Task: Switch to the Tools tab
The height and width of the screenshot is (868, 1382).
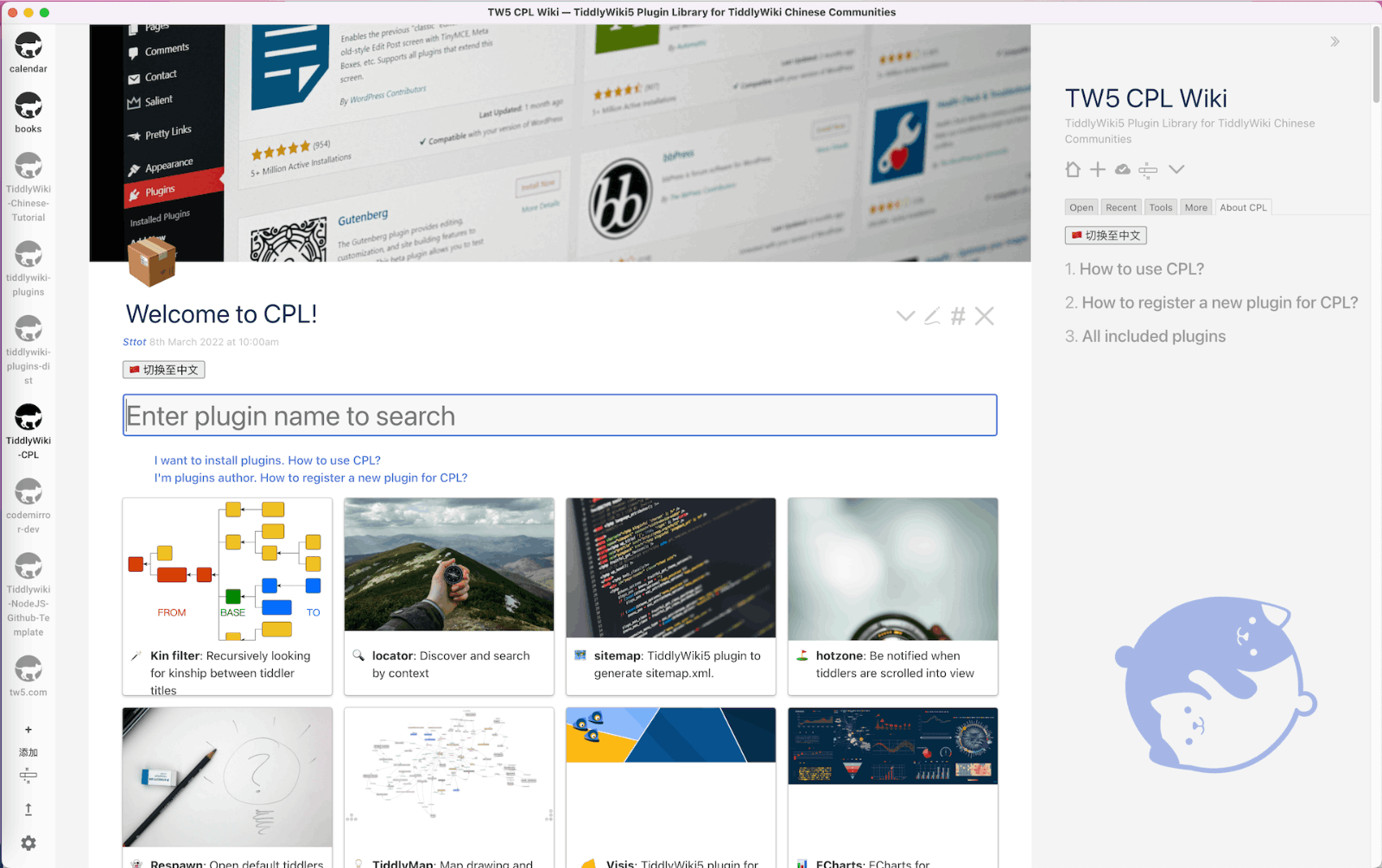Action: tap(1161, 207)
